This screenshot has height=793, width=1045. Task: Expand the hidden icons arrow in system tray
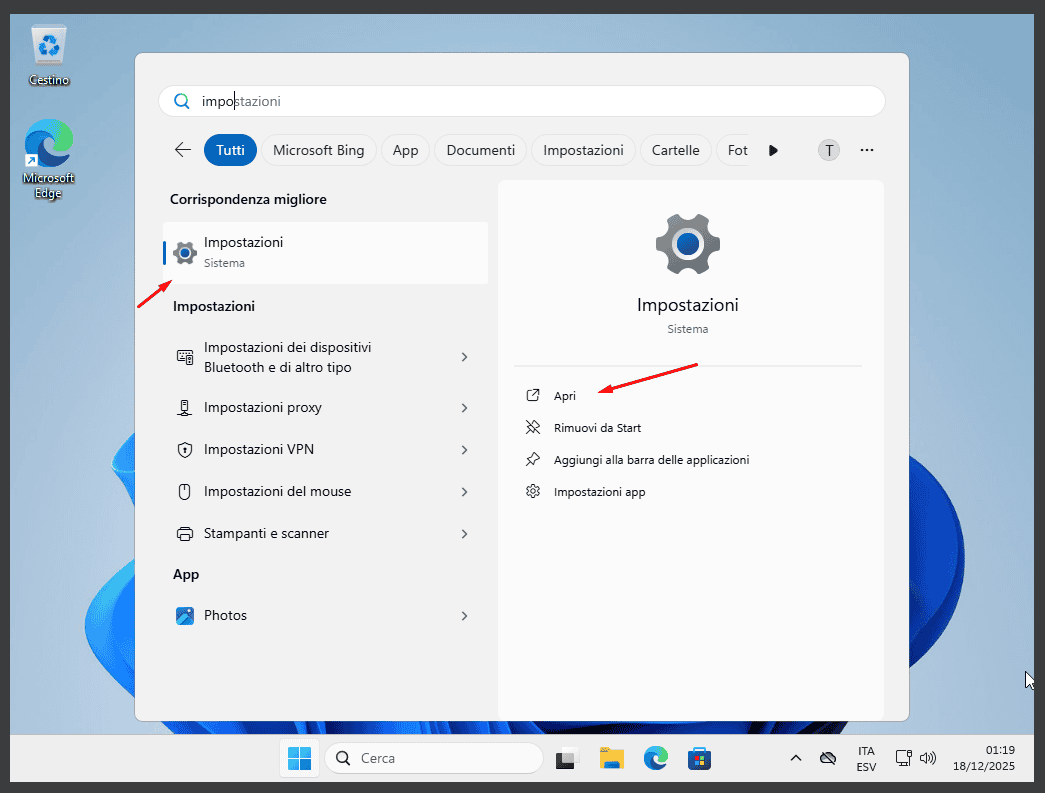[x=796, y=758]
